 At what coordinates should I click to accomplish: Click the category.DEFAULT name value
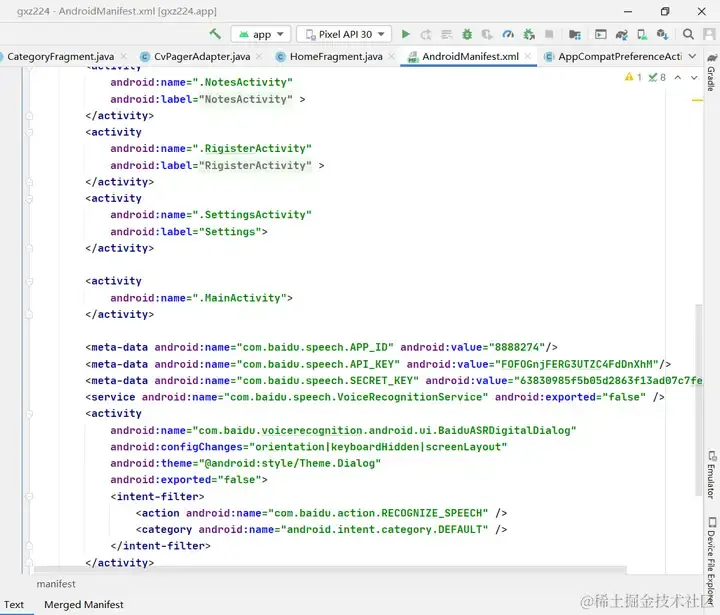[384, 530]
